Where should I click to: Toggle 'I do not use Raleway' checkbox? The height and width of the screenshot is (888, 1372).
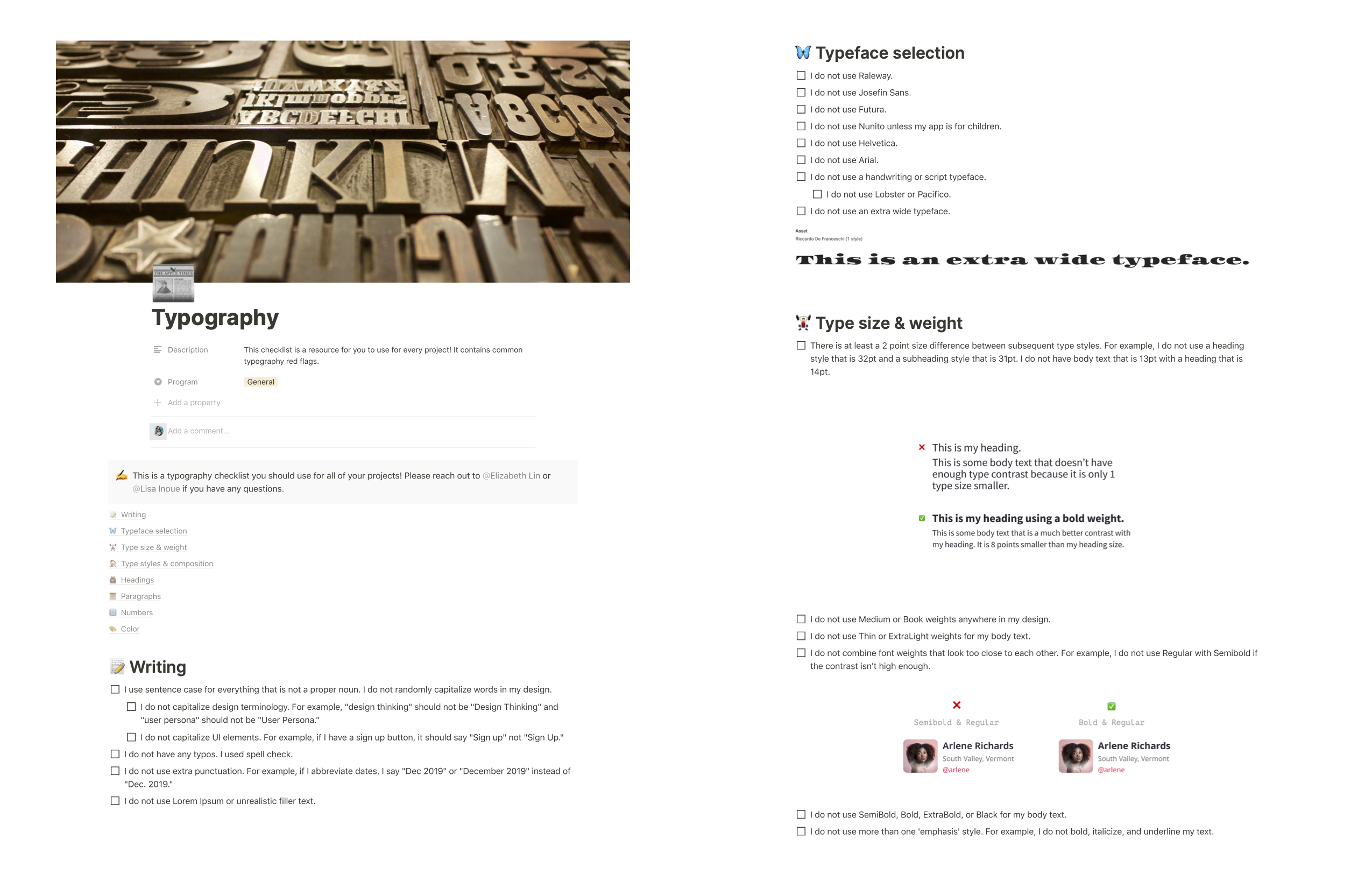click(802, 74)
